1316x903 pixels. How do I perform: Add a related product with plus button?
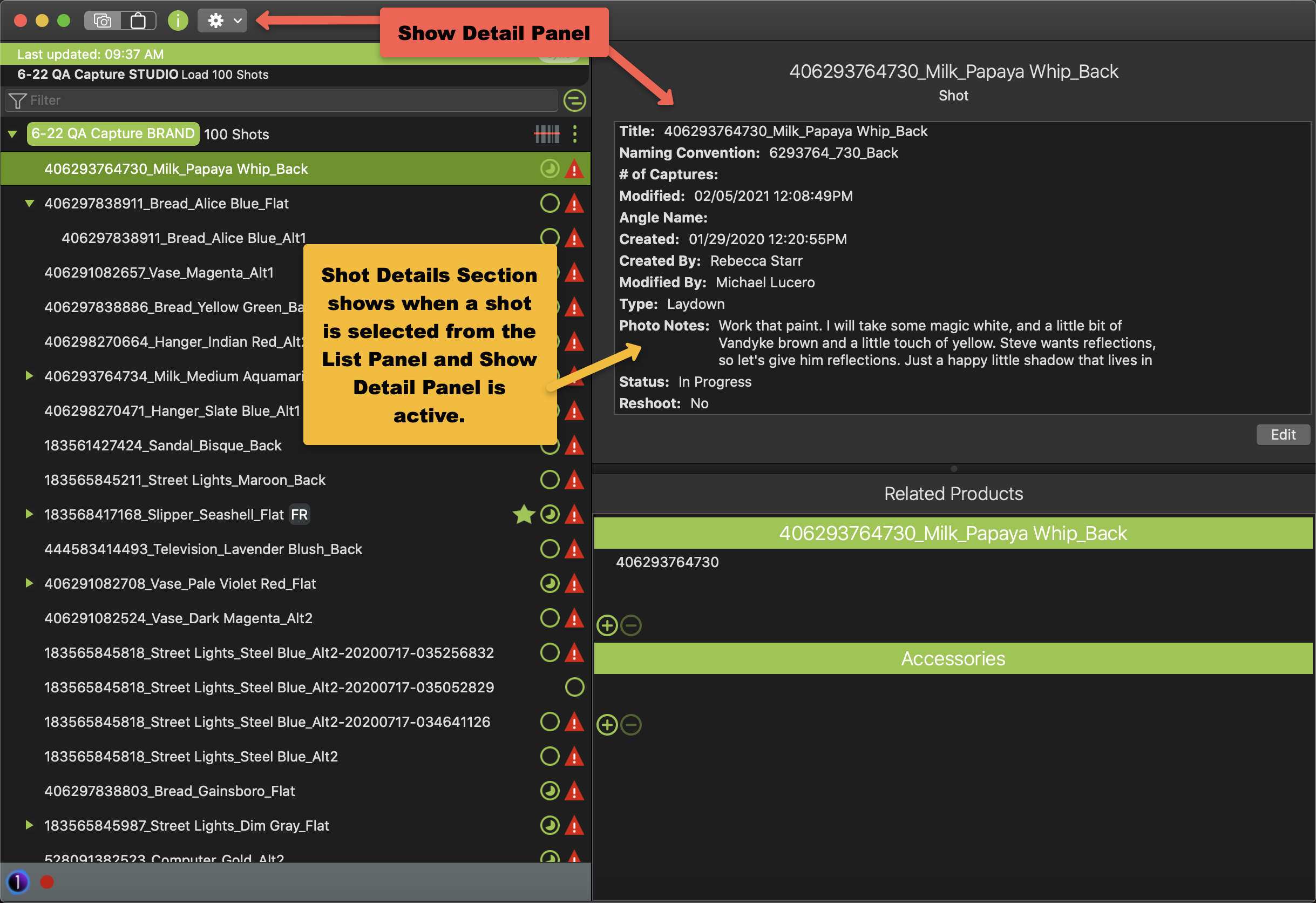(x=607, y=625)
